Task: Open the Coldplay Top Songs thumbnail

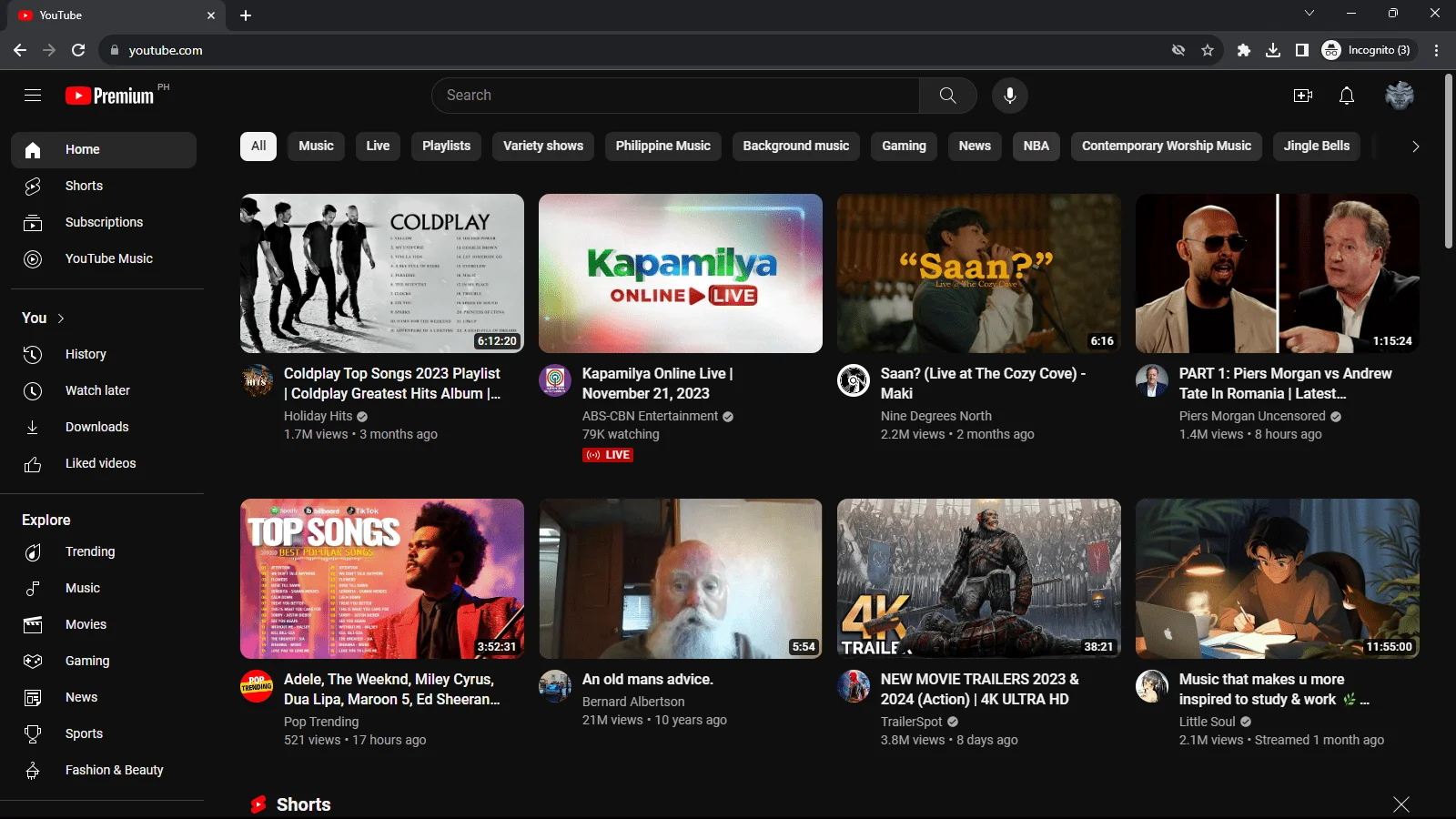Action: coord(382,273)
